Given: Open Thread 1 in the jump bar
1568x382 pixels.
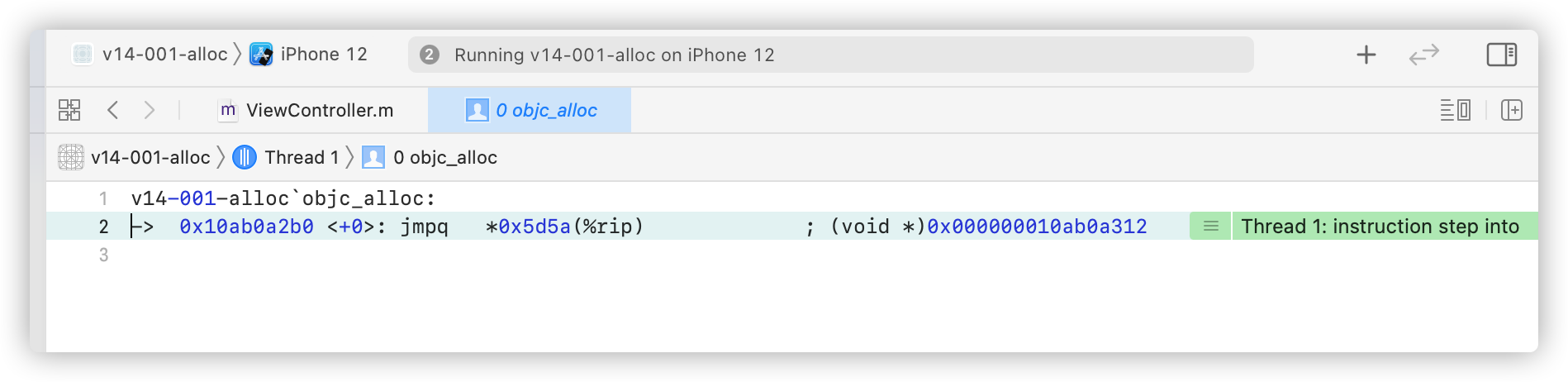Looking at the screenshot, I should click(x=286, y=157).
